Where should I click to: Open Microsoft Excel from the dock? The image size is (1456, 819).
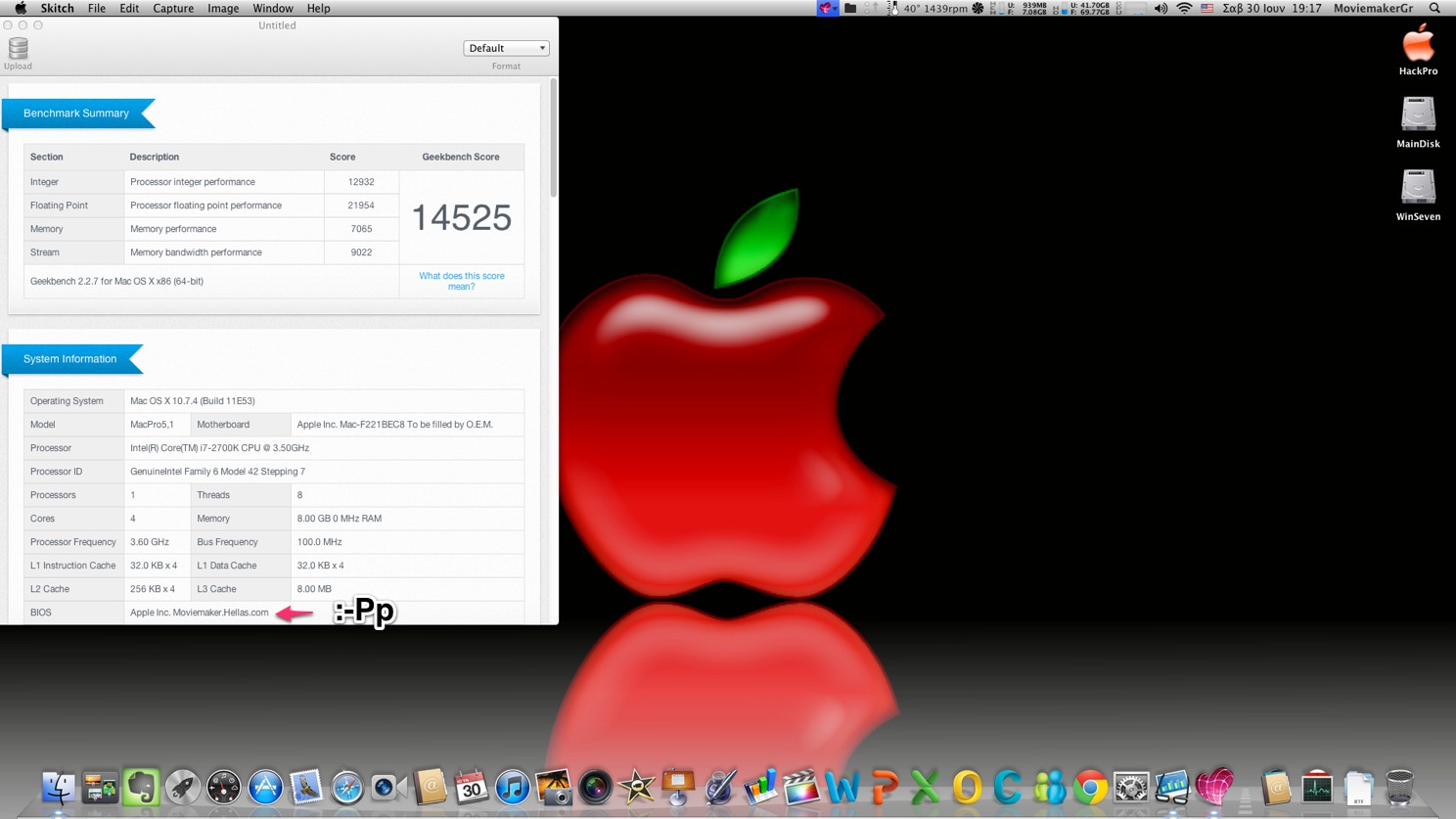pyautogui.click(x=925, y=787)
